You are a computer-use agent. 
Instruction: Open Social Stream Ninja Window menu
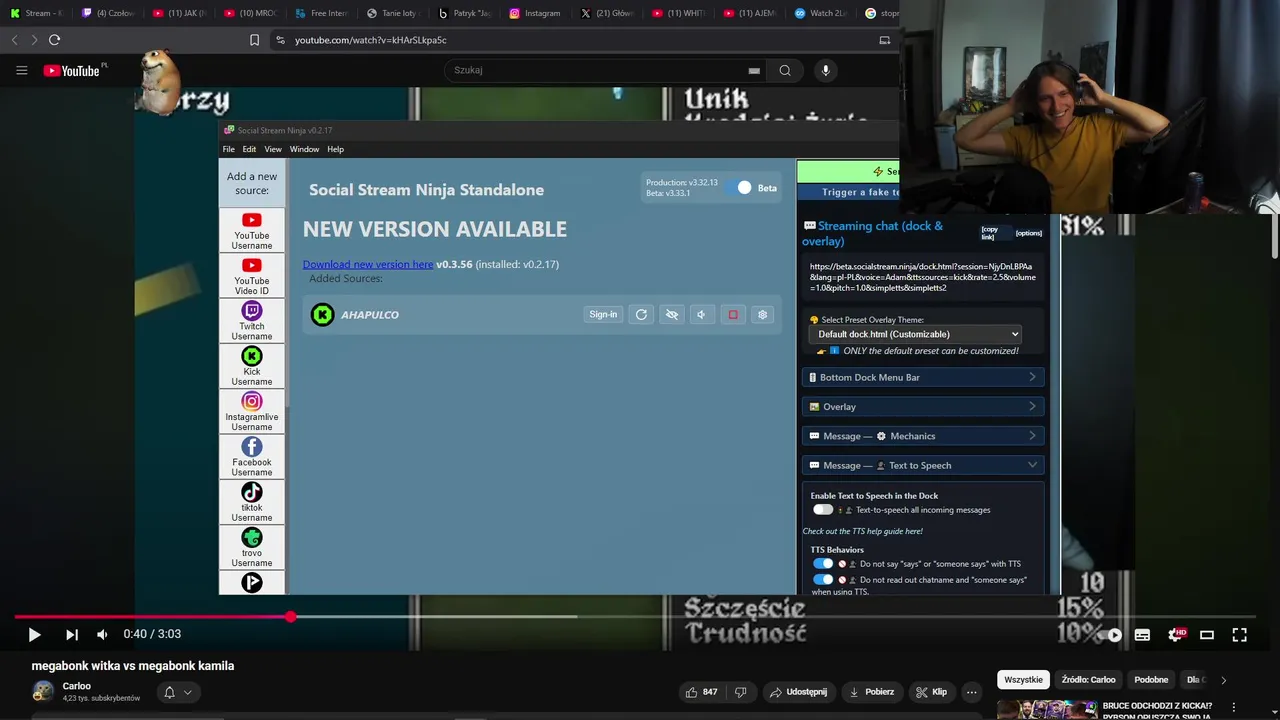click(304, 149)
